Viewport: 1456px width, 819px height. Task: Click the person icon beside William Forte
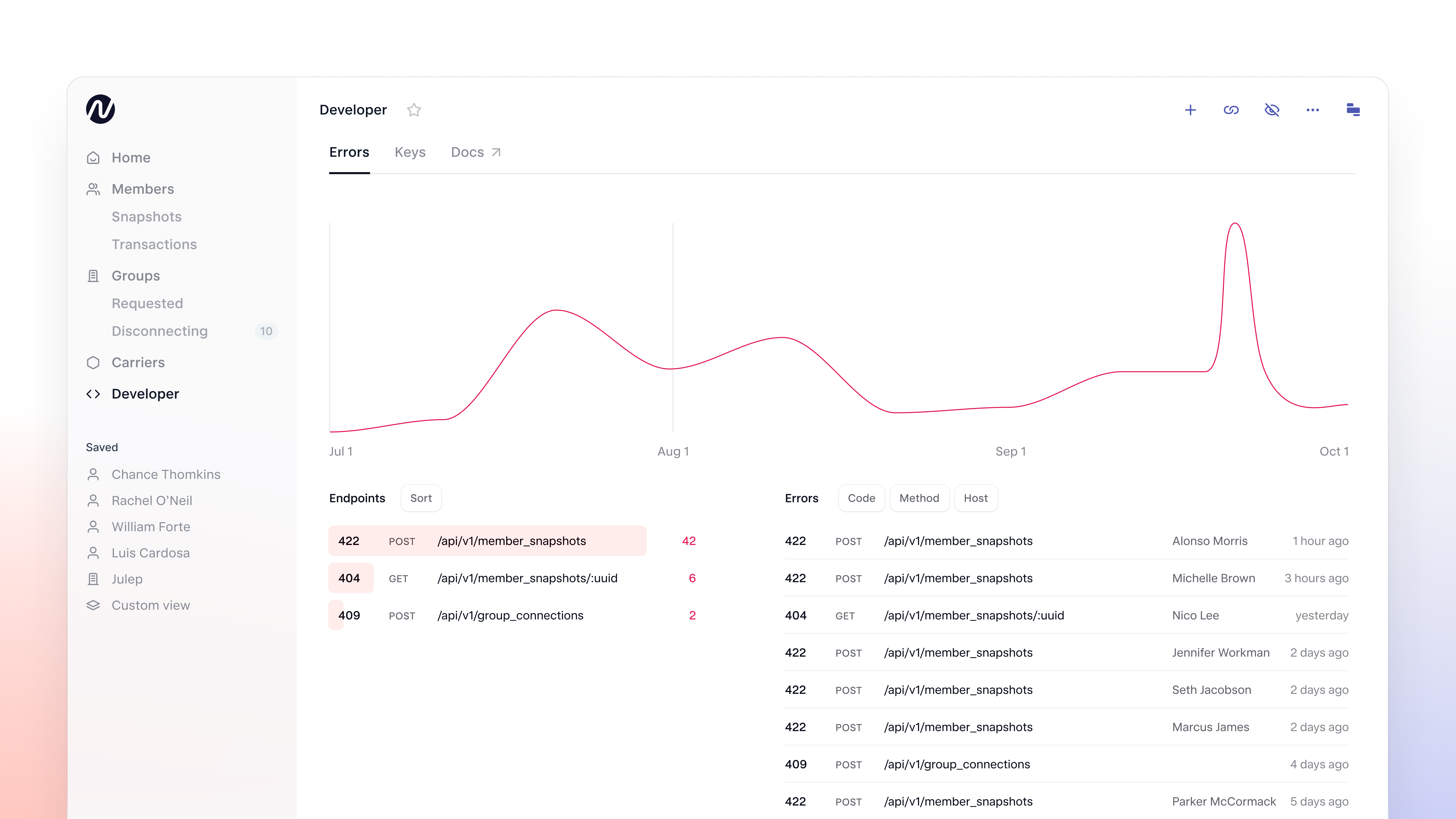[93, 527]
